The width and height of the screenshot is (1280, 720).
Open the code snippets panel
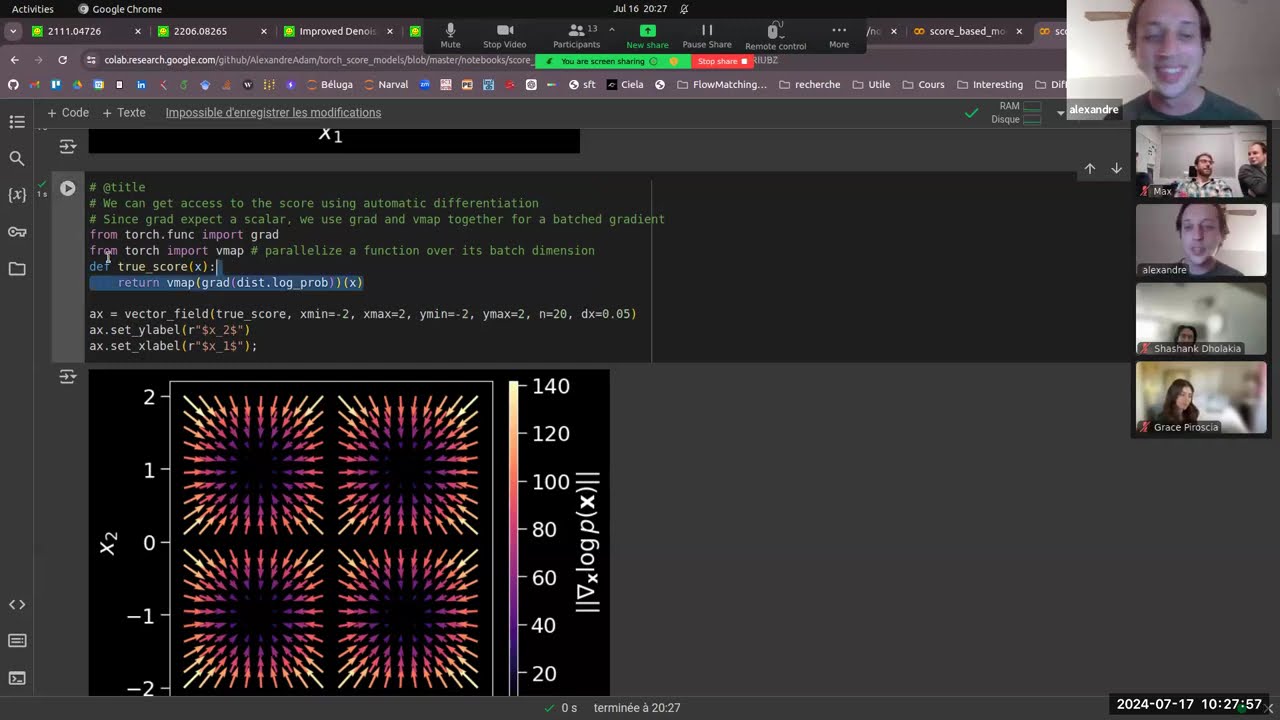(x=17, y=605)
